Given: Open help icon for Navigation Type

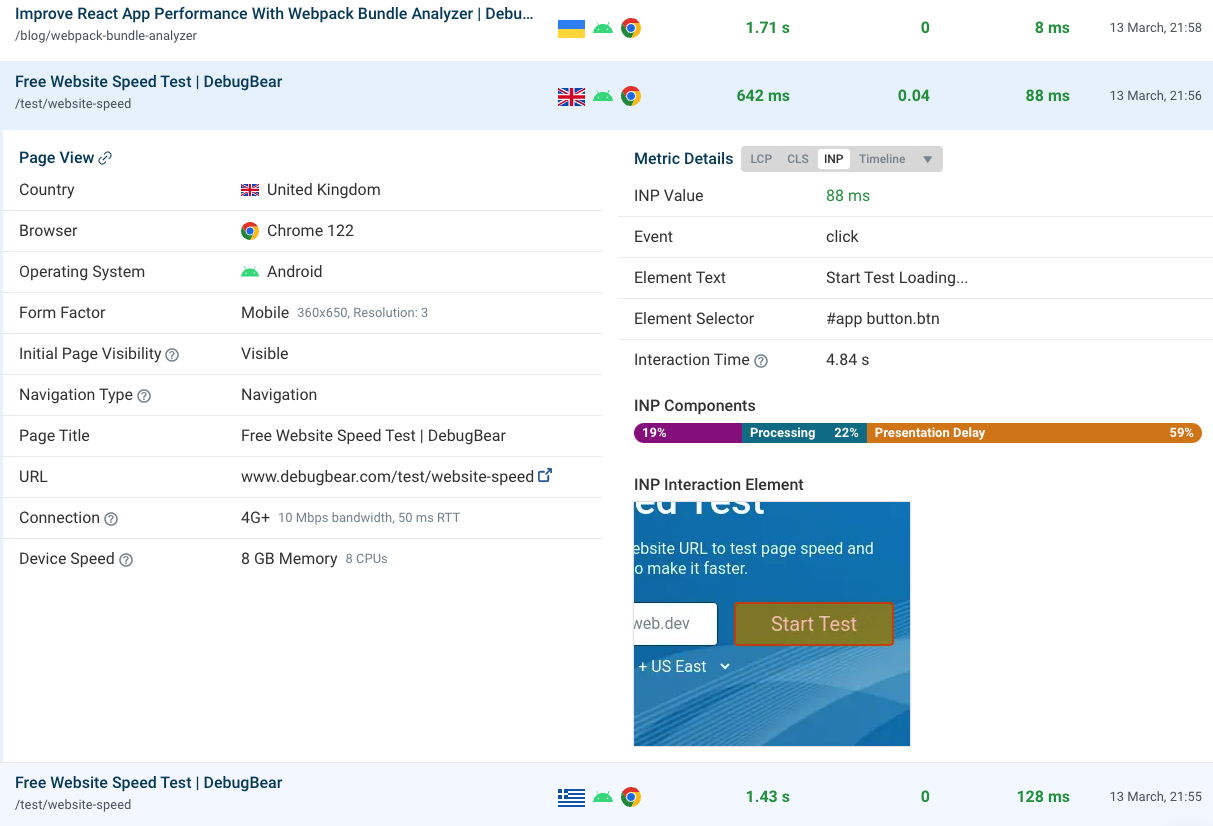Looking at the screenshot, I should coord(144,396).
